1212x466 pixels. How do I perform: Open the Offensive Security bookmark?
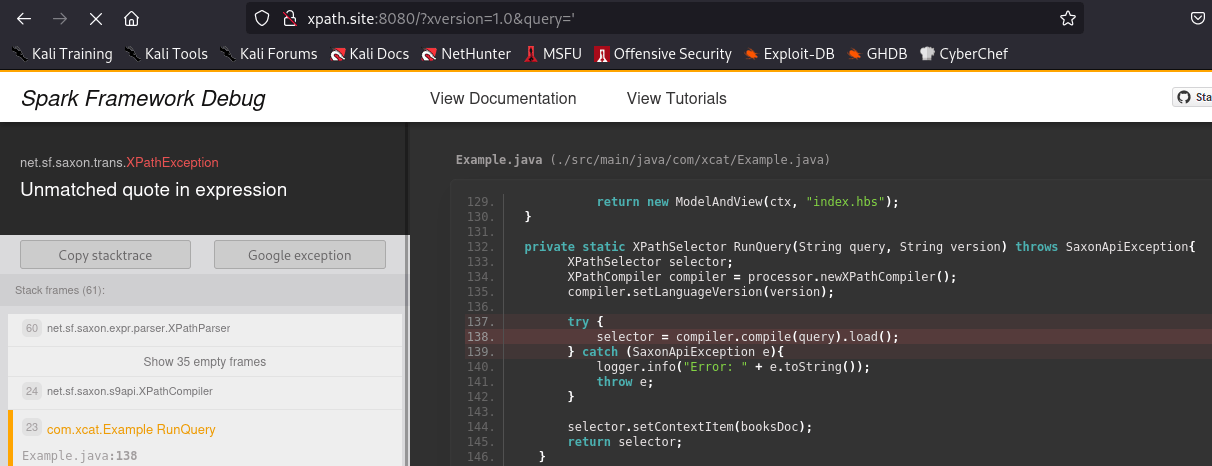click(x=662, y=54)
